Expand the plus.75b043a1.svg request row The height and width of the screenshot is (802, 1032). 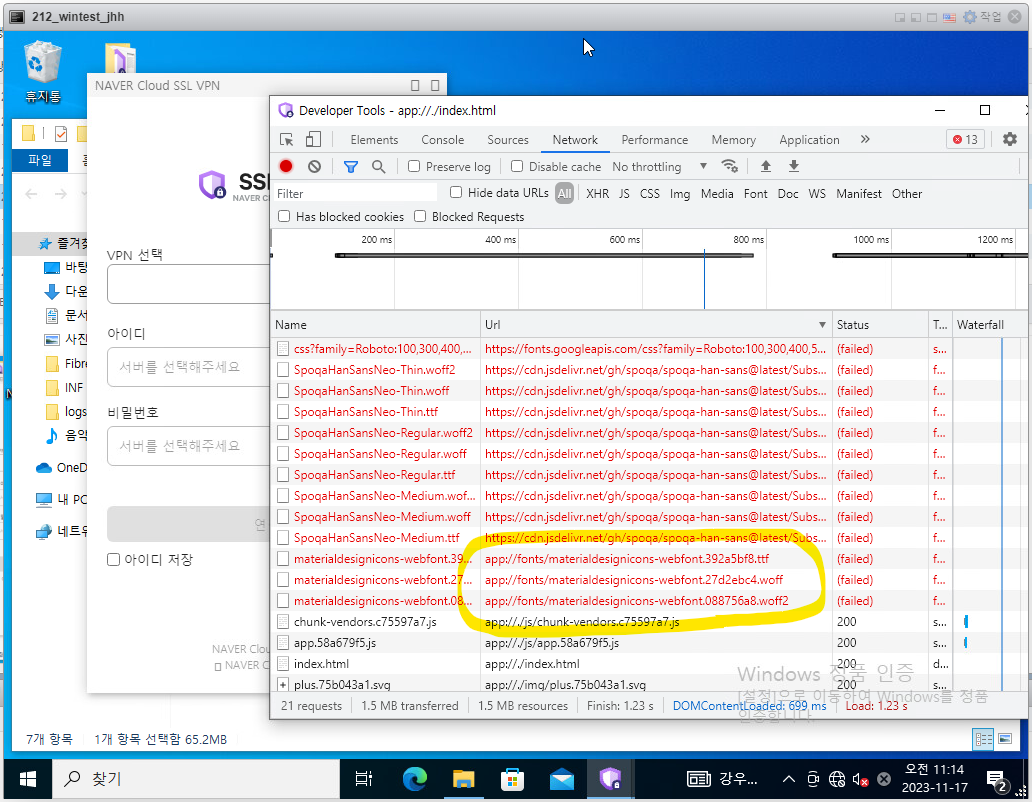pos(283,685)
